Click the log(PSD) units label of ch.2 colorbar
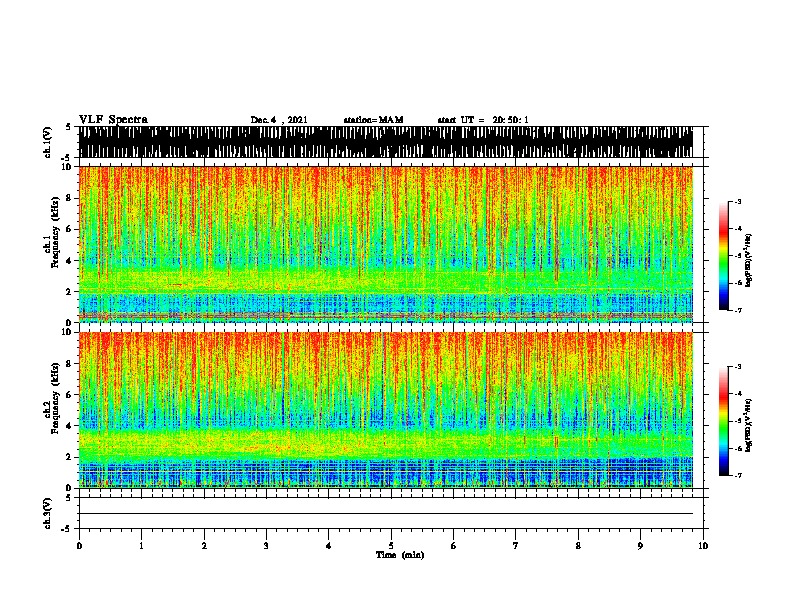Screen dimensions: 792x612 (x=749, y=425)
